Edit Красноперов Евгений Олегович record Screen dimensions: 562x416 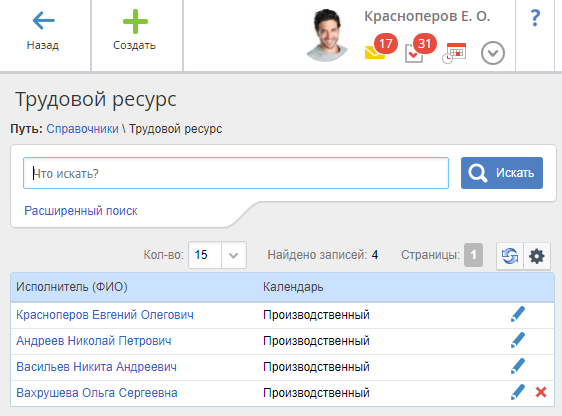[x=518, y=314]
